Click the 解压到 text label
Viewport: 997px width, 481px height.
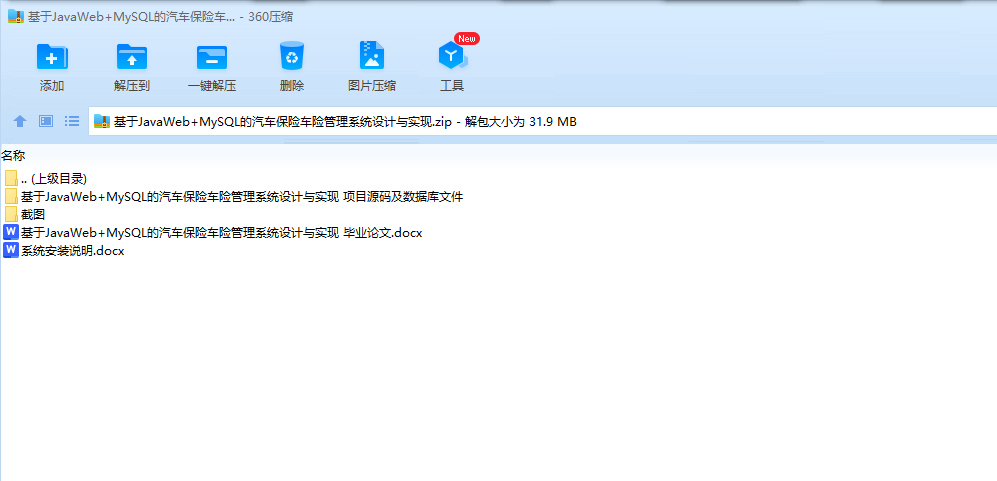tap(132, 86)
